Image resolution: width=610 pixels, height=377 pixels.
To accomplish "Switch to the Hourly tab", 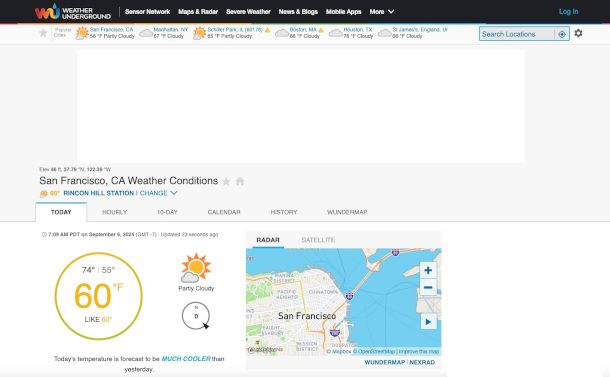I will click(114, 212).
